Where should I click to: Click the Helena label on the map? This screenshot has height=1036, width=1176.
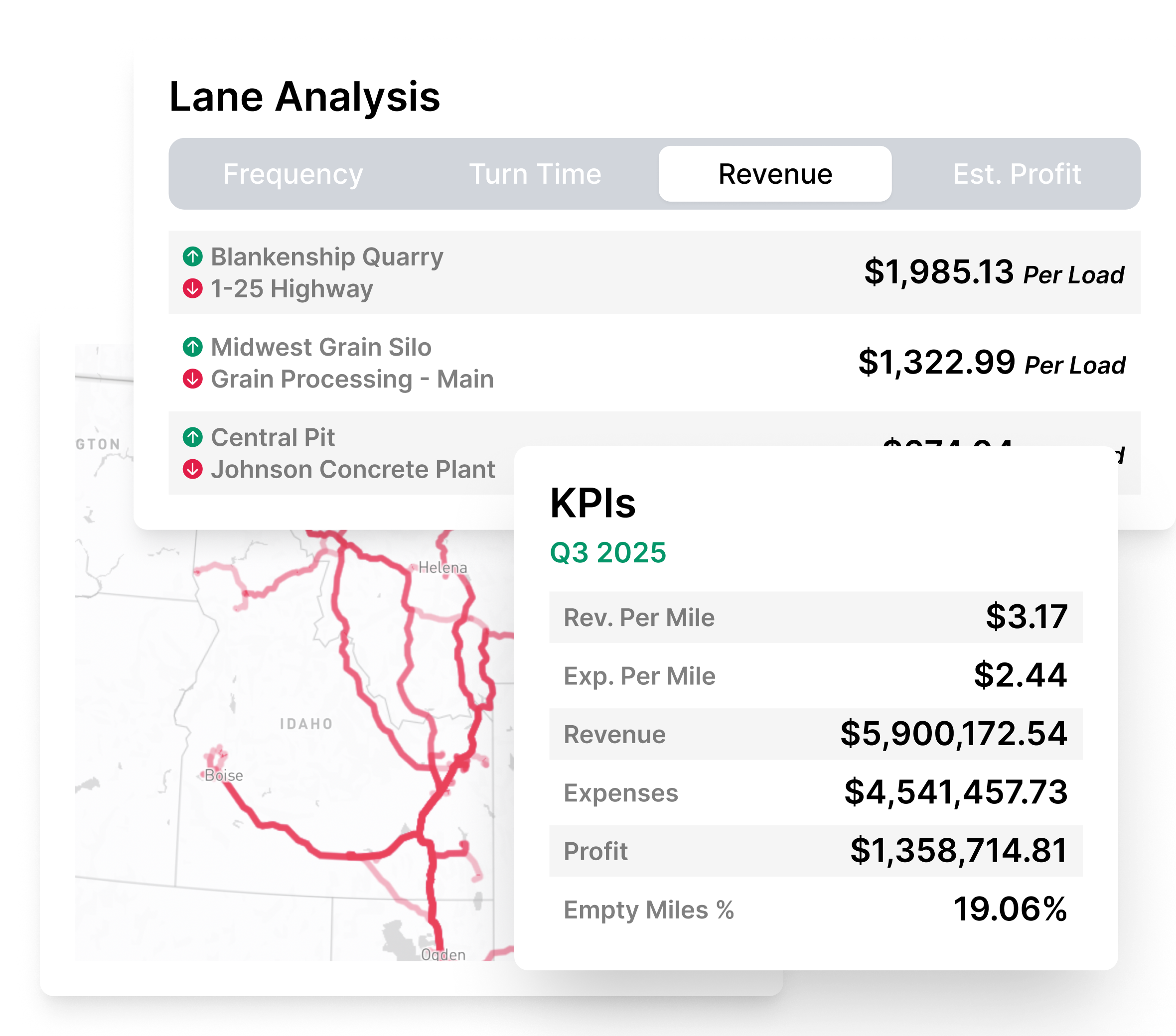pyautogui.click(x=442, y=568)
